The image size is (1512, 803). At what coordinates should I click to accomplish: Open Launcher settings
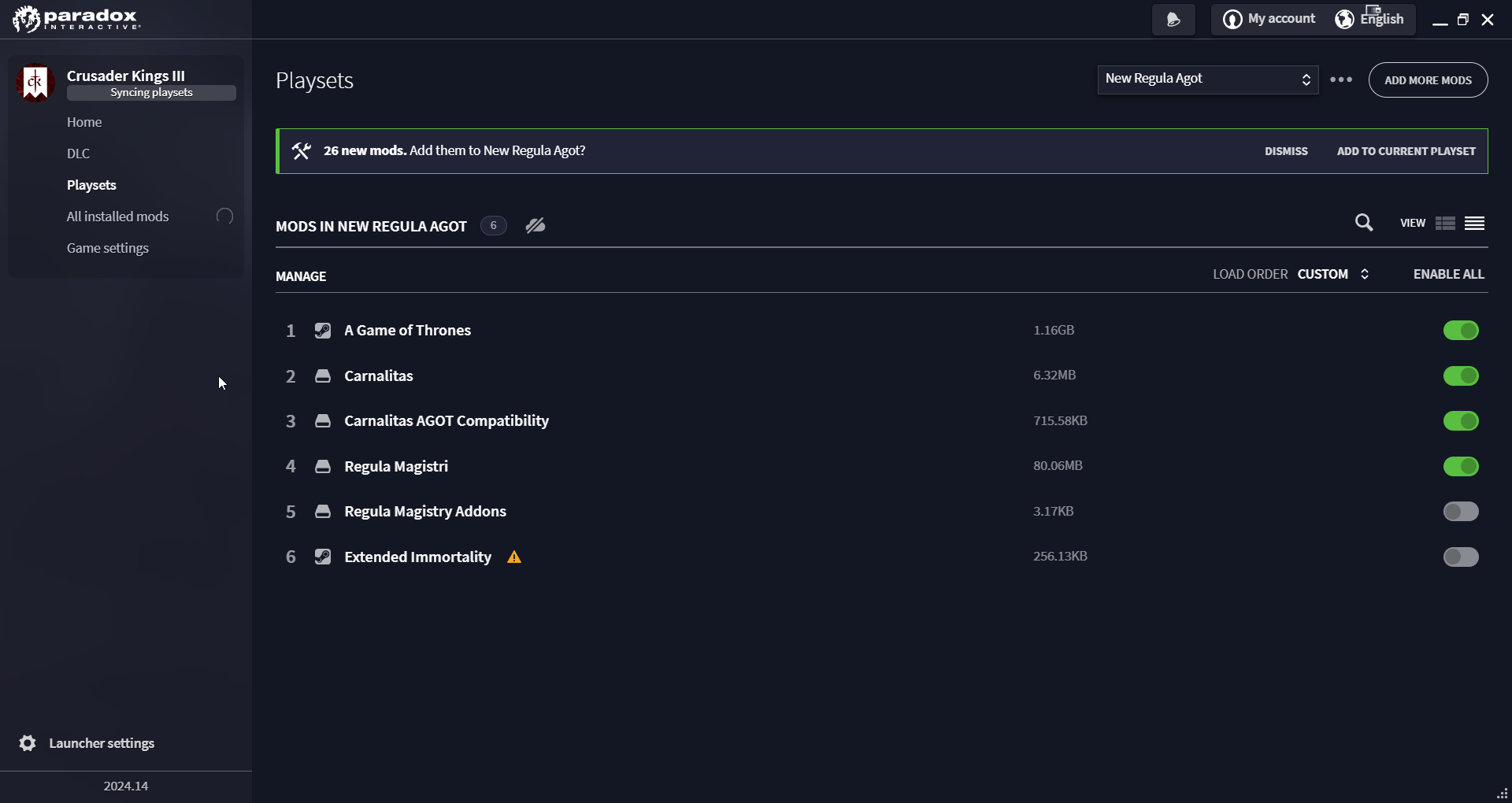click(x=102, y=743)
